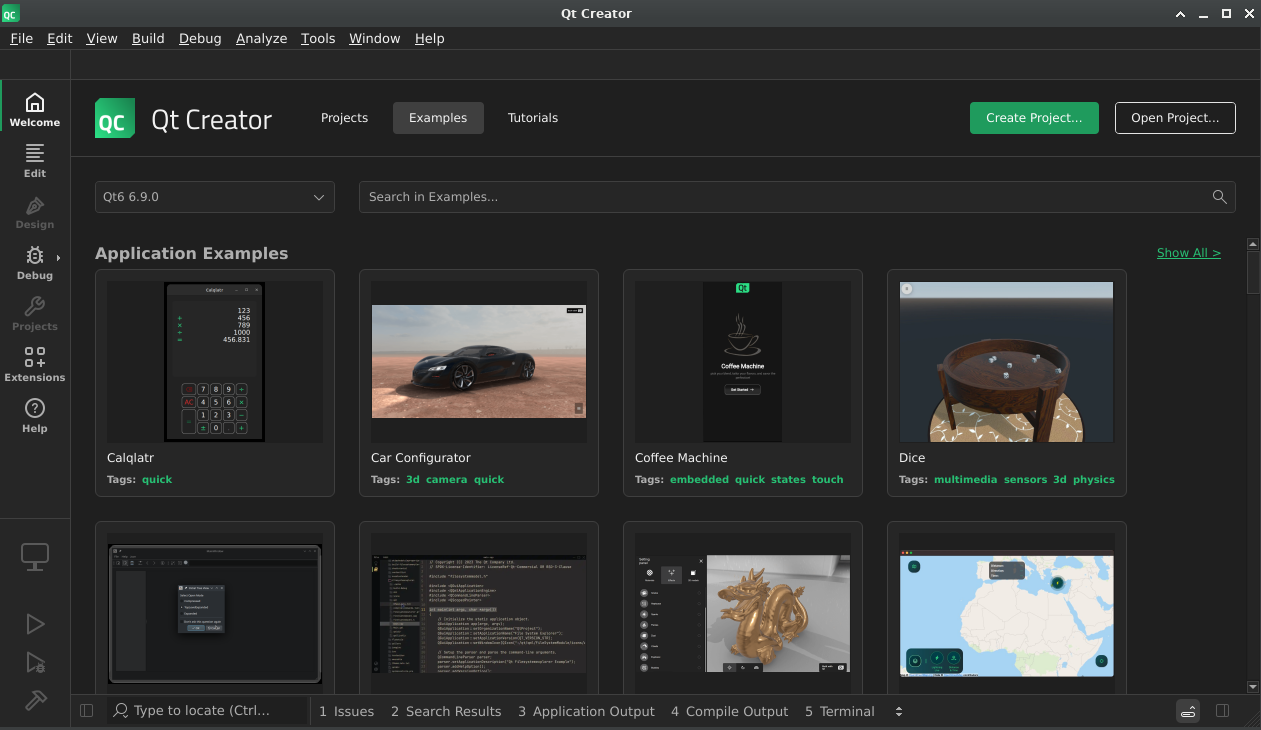Screen dimensions: 1261x730
Task: Toggle progress details icon in status bar
Action: coord(1188,711)
